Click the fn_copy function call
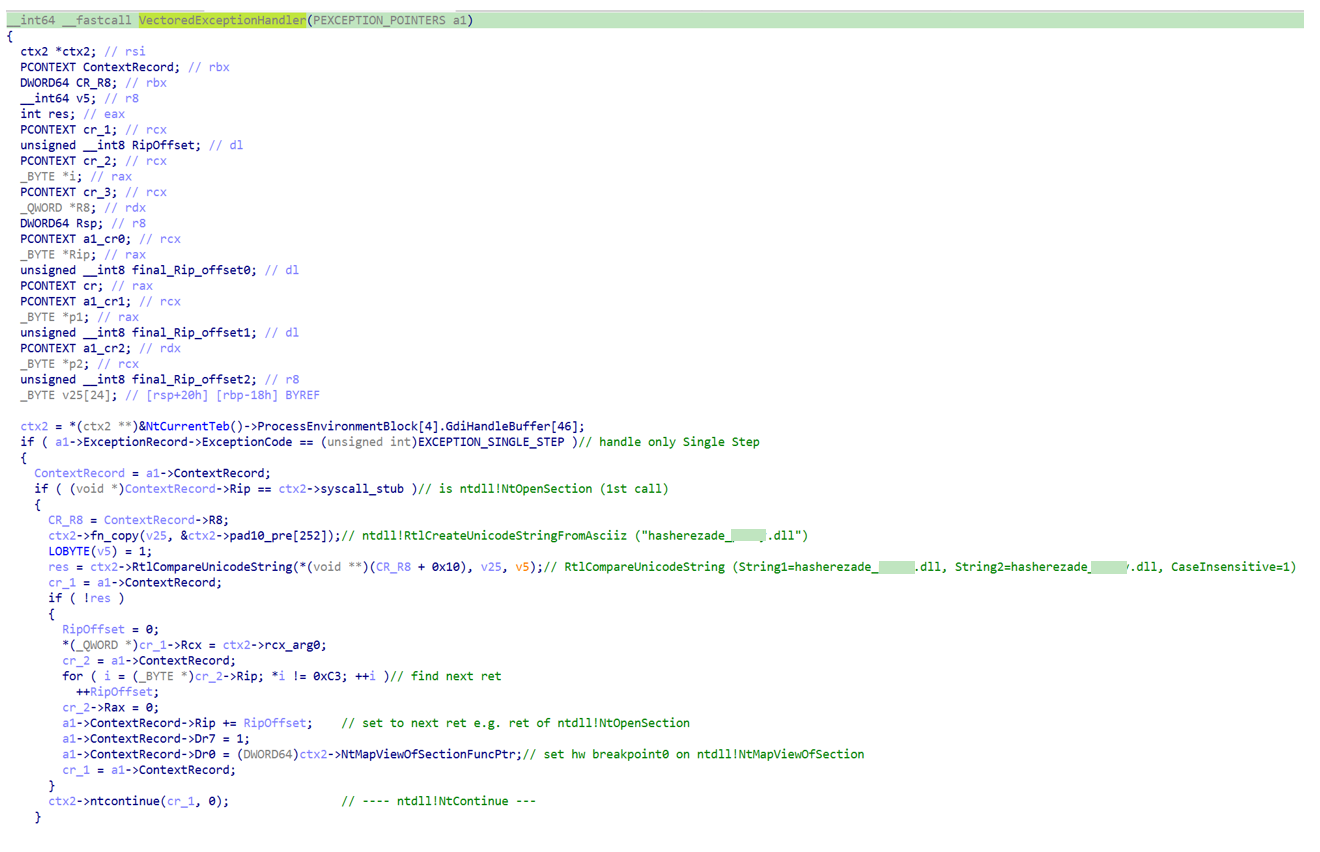1320x852 pixels. 110,536
